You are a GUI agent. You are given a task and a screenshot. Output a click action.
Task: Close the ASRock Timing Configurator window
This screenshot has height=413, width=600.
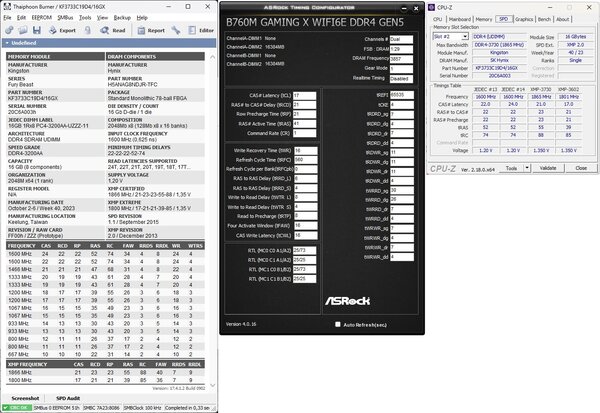click(x=416, y=8)
